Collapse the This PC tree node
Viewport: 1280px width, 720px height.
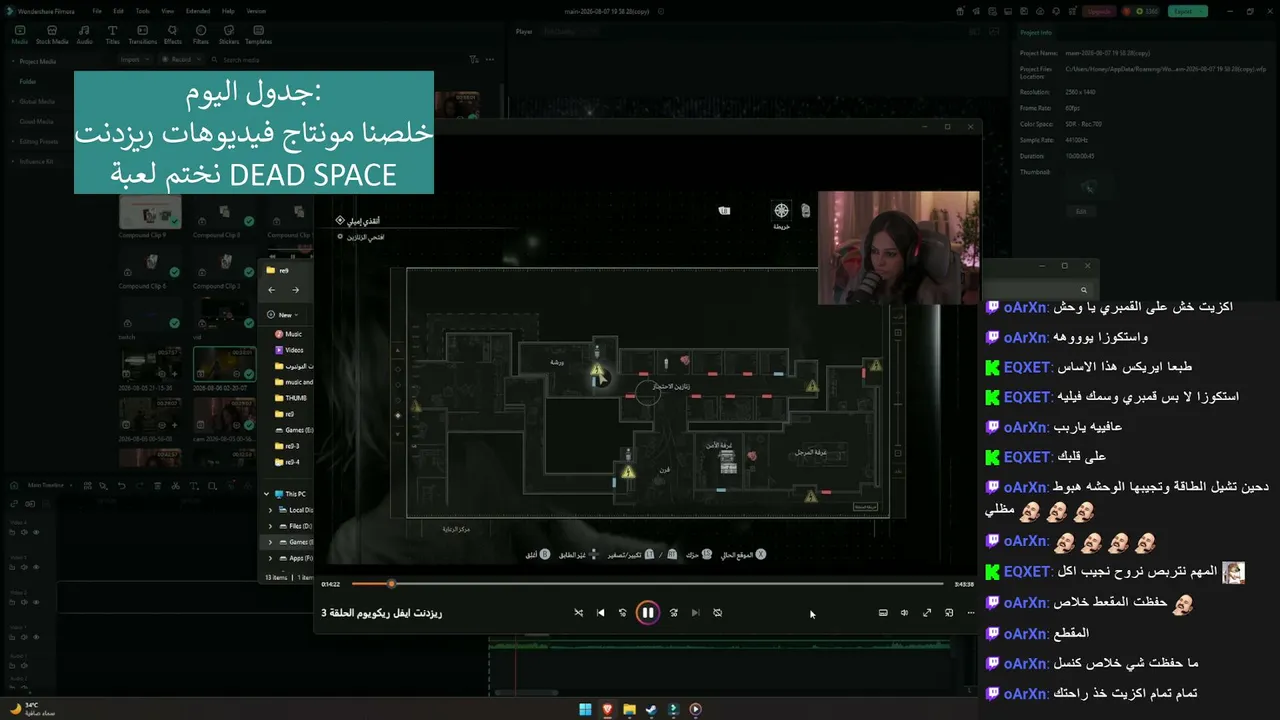tap(267, 494)
